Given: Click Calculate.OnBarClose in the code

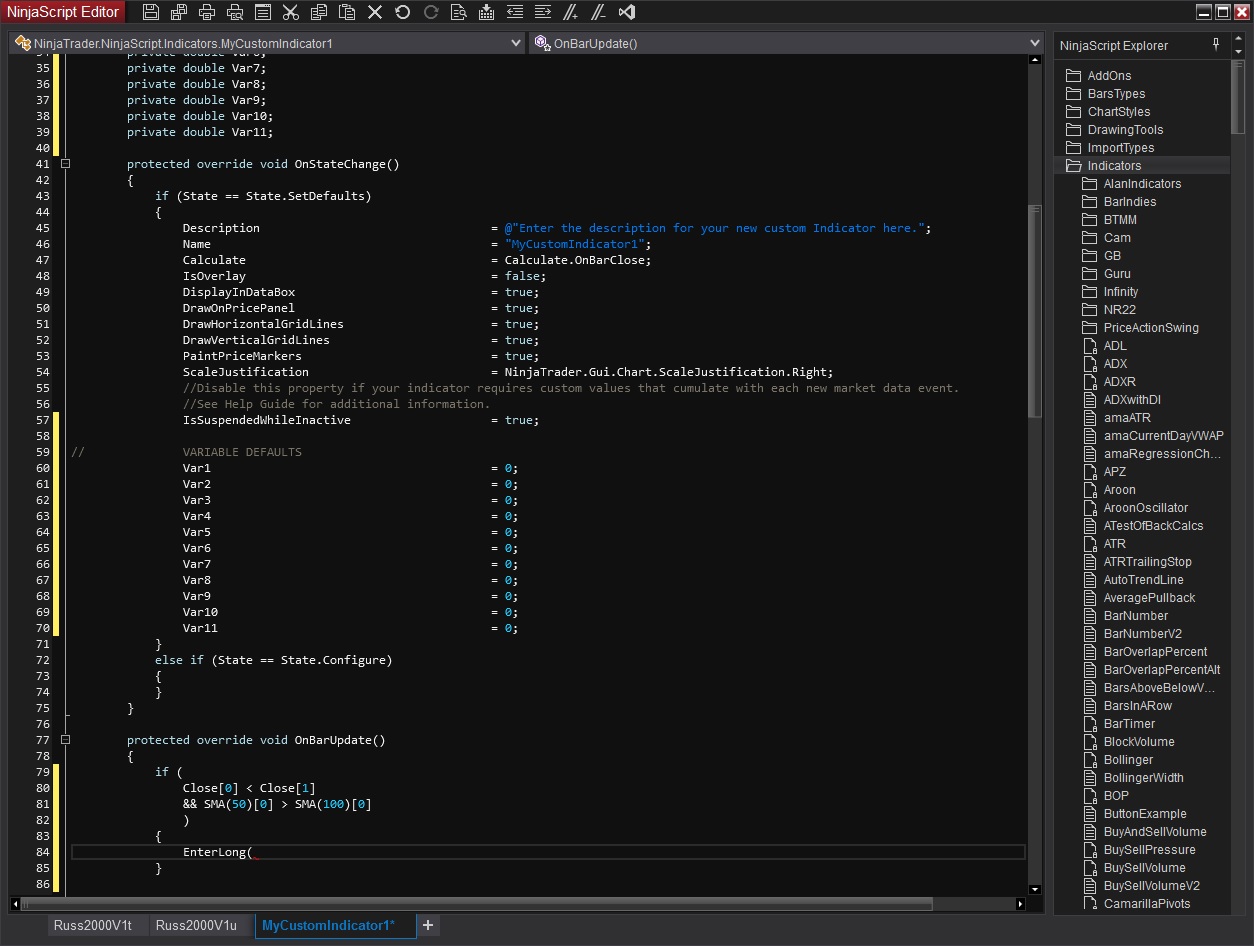Looking at the screenshot, I should (578, 260).
